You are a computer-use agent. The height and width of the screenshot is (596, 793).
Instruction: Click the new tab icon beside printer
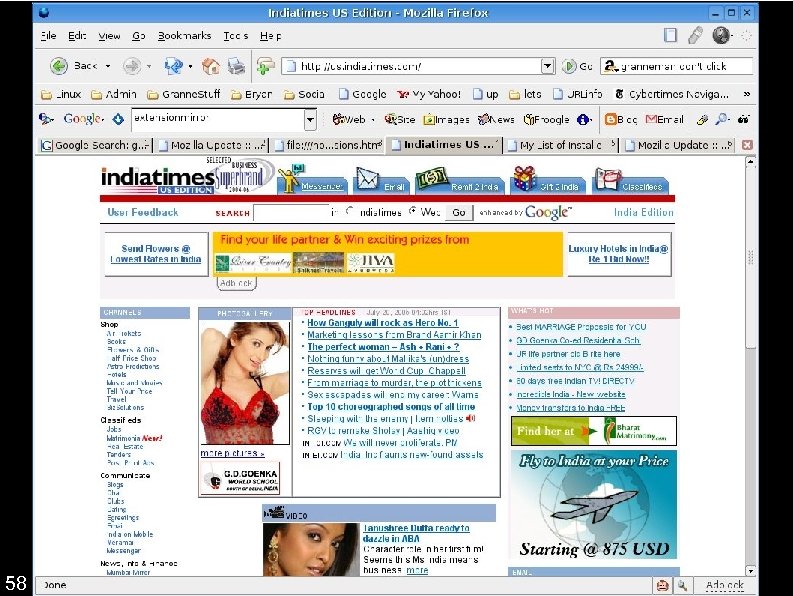coord(265,66)
